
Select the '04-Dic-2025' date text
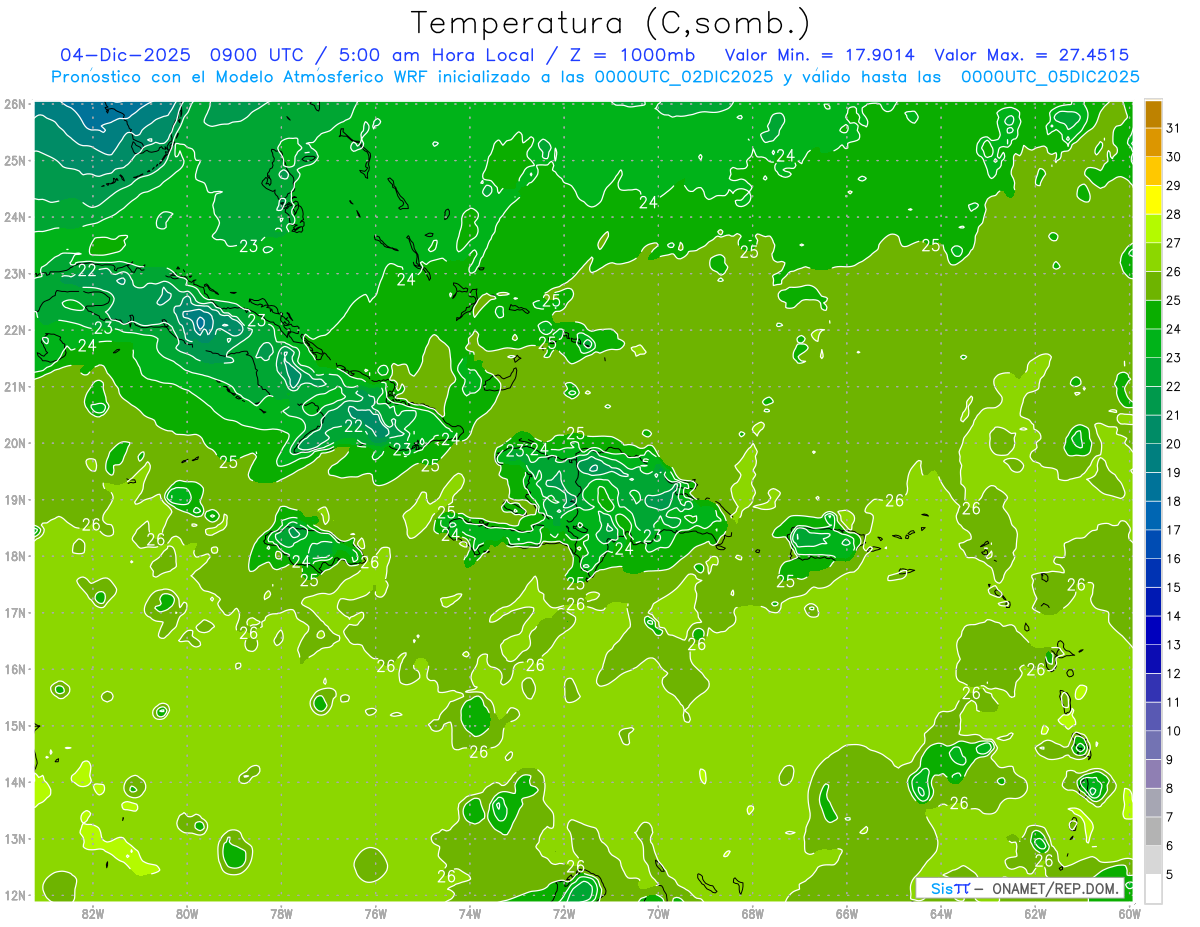point(126,55)
